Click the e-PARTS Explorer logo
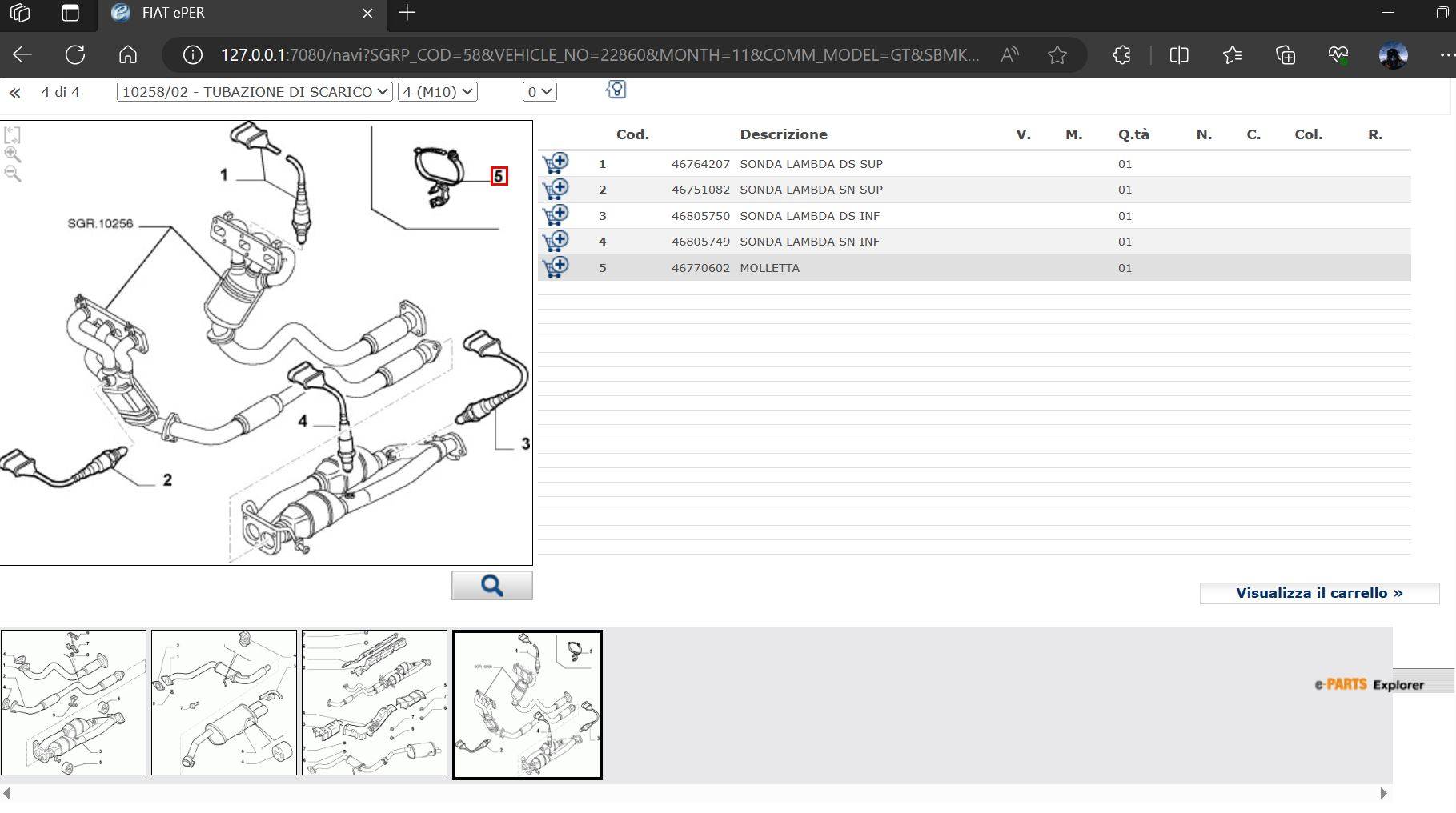1456x813 pixels. 1369,684
